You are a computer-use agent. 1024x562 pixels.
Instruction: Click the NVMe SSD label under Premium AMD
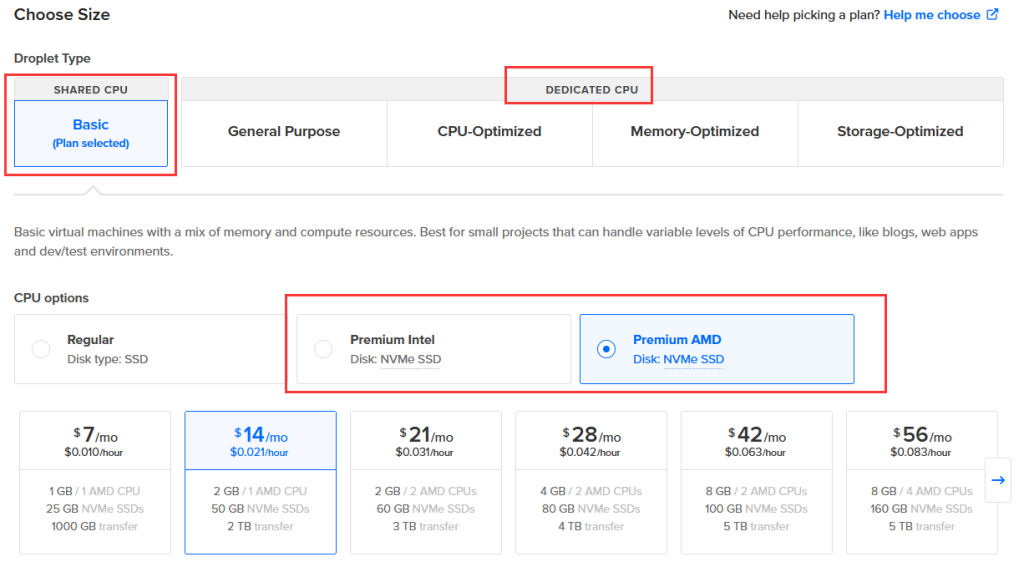(x=693, y=360)
